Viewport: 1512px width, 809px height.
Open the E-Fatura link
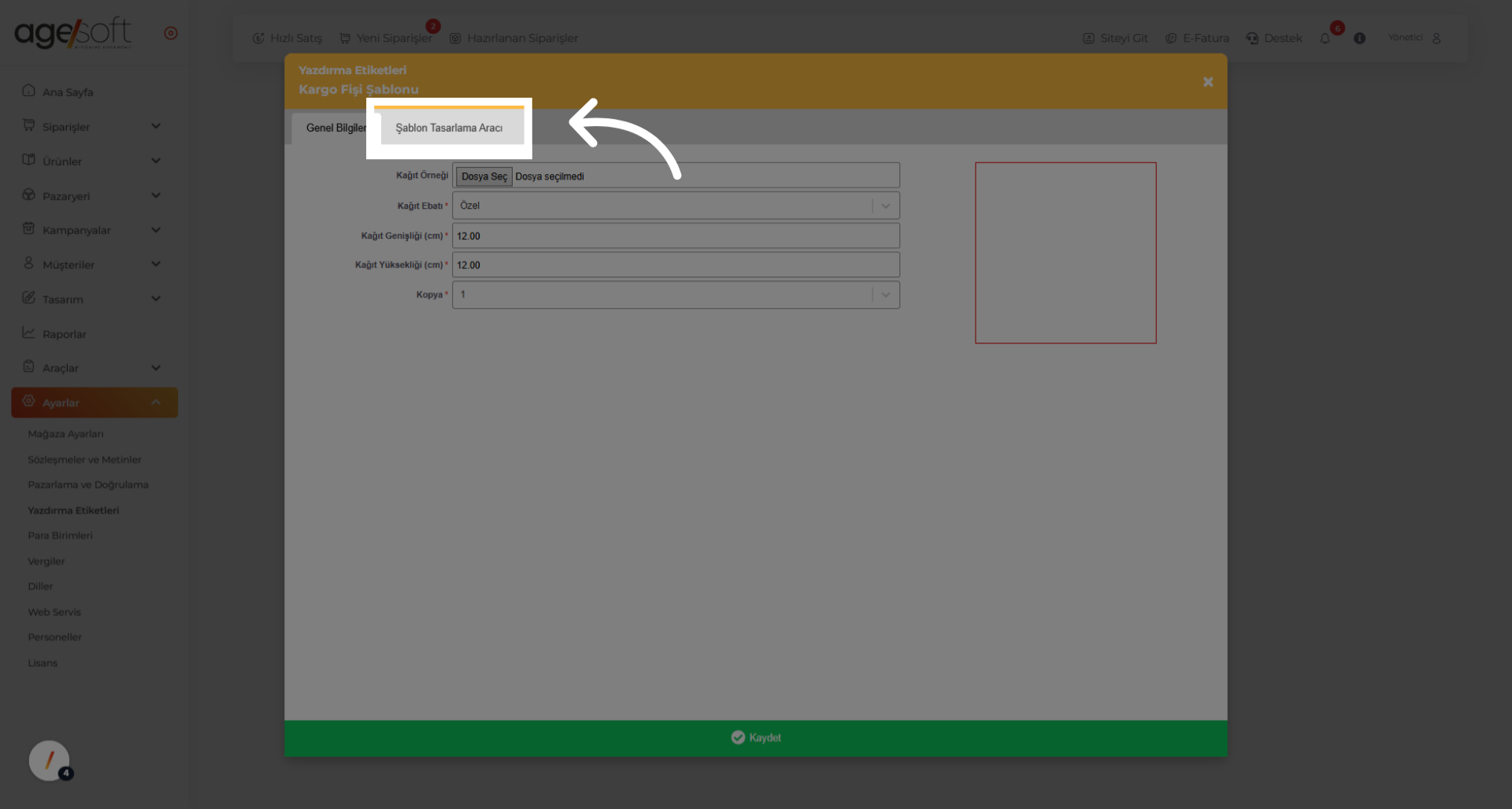click(1197, 38)
